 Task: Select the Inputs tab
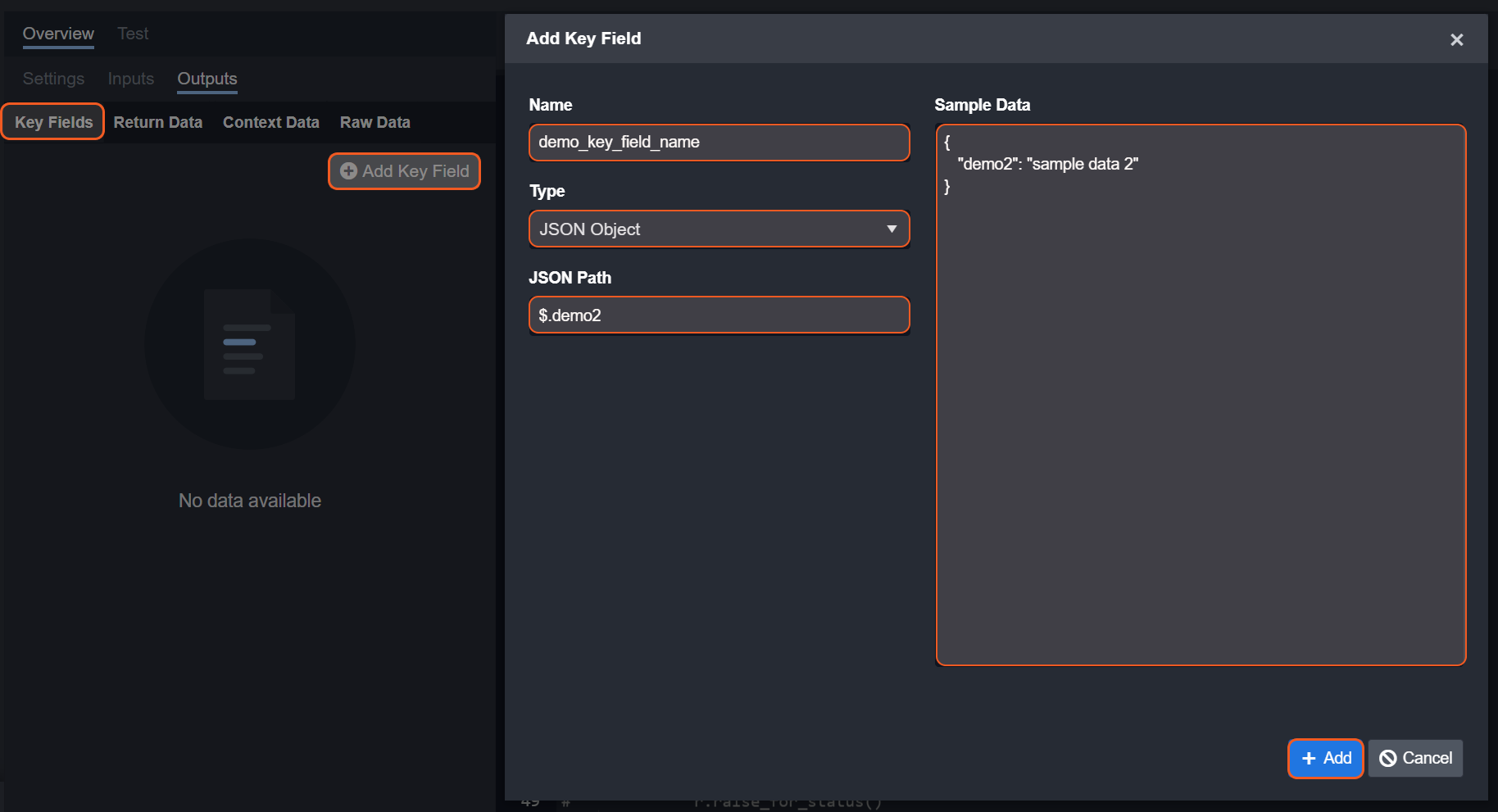pos(131,79)
